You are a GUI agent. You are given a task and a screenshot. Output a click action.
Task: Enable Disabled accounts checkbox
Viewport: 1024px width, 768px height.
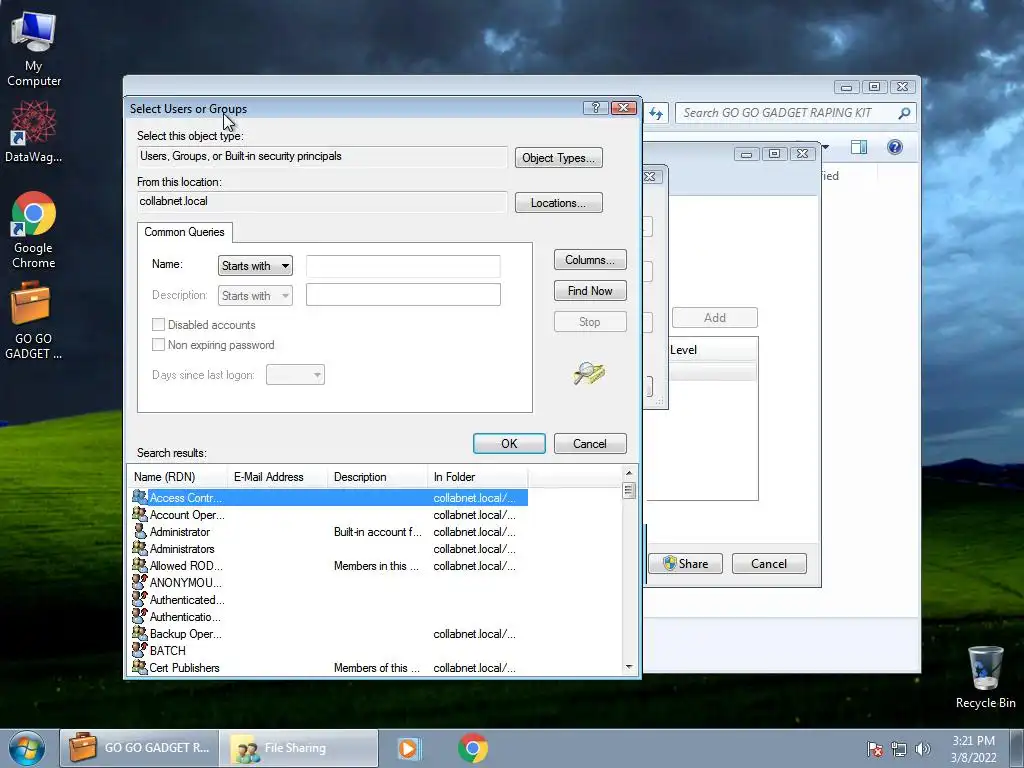[158, 325]
